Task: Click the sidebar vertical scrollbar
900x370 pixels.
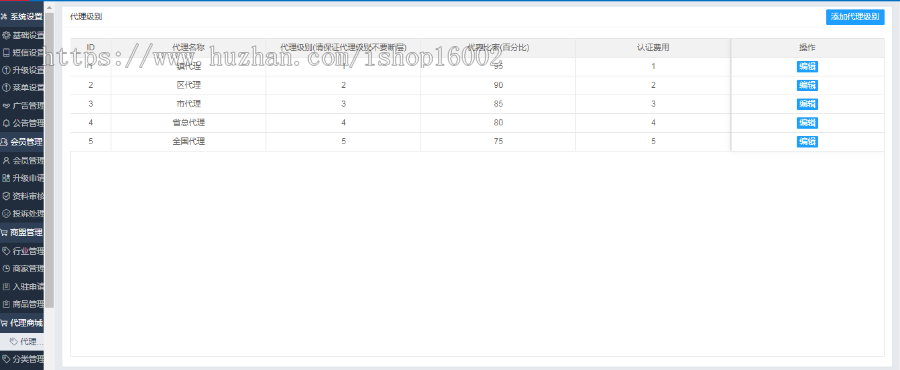Action: pyautogui.click(x=49, y=161)
